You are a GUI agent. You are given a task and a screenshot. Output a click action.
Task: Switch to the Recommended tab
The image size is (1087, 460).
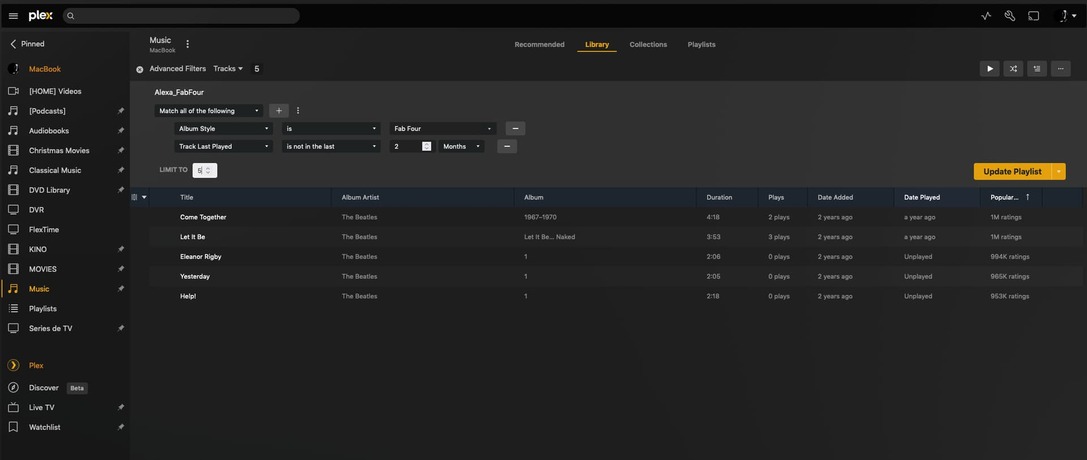pos(539,44)
